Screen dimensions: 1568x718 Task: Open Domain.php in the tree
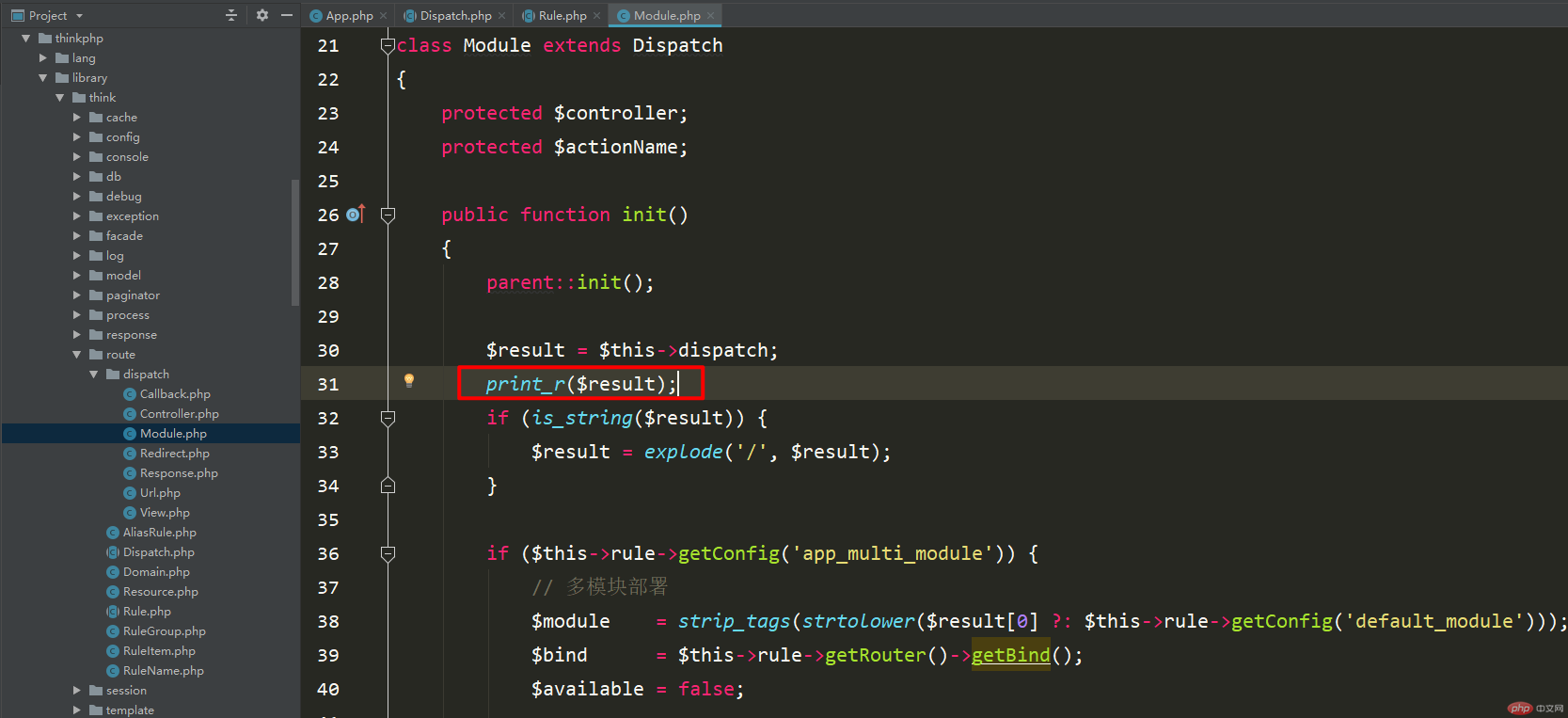(x=156, y=572)
